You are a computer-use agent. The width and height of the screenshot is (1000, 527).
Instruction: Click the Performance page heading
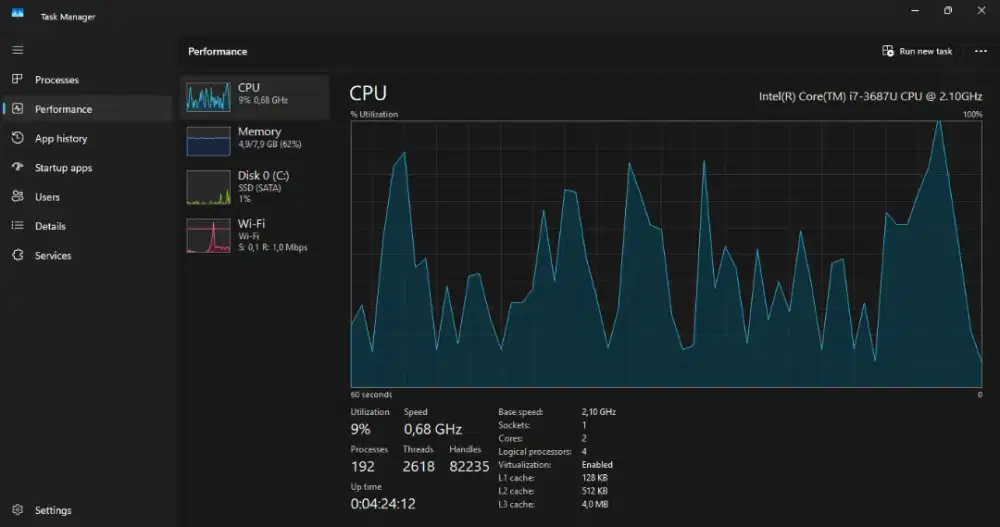point(217,51)
